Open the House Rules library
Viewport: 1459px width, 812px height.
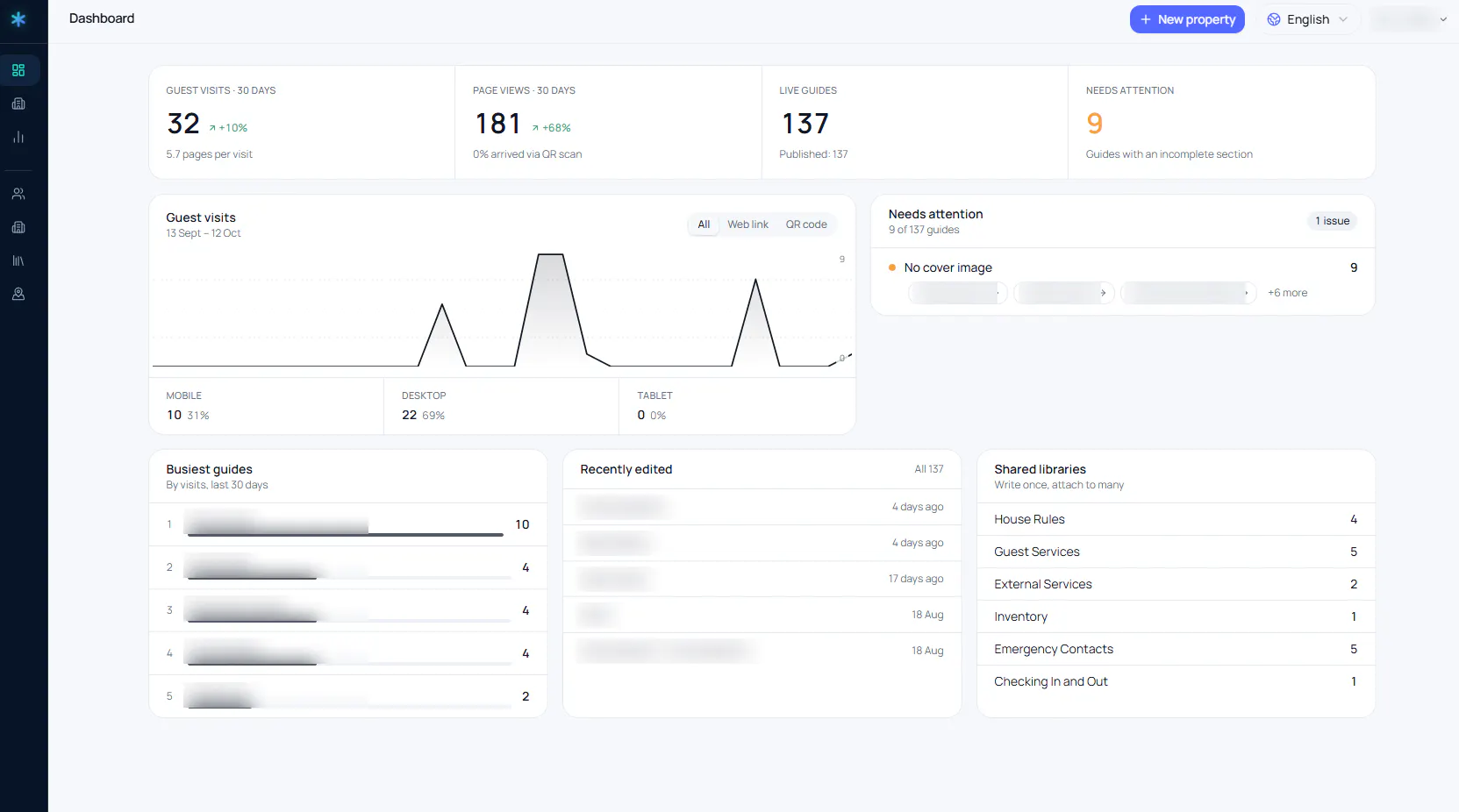(x=1176, y=519)
